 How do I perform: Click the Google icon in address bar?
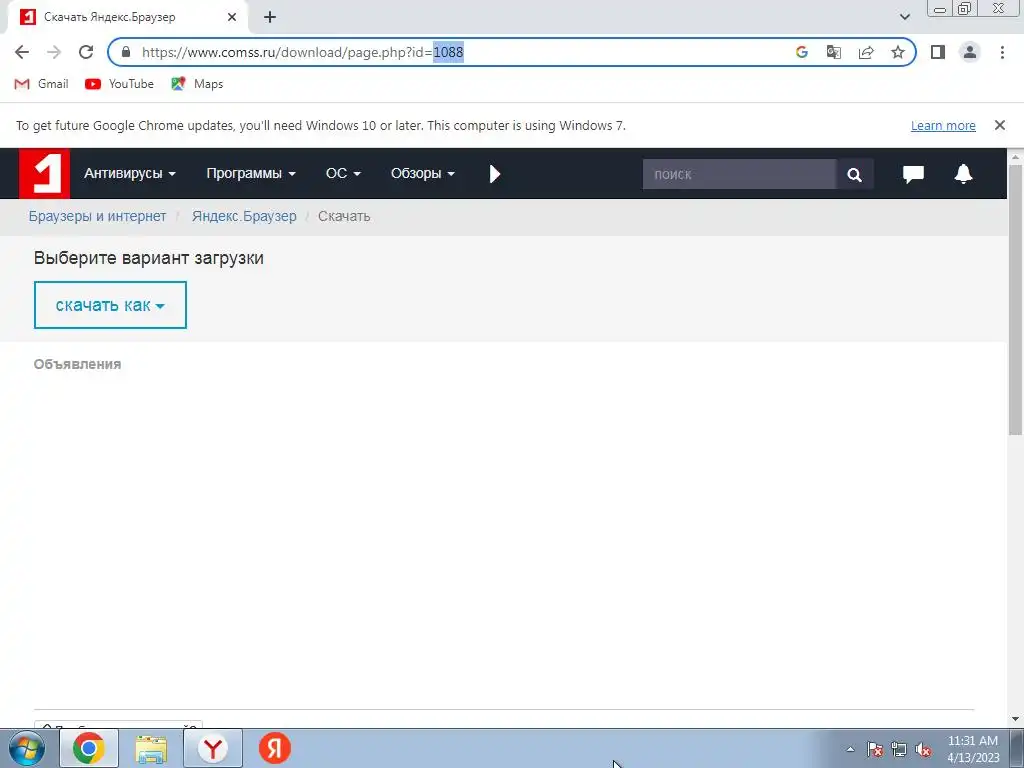pos(802,52)
